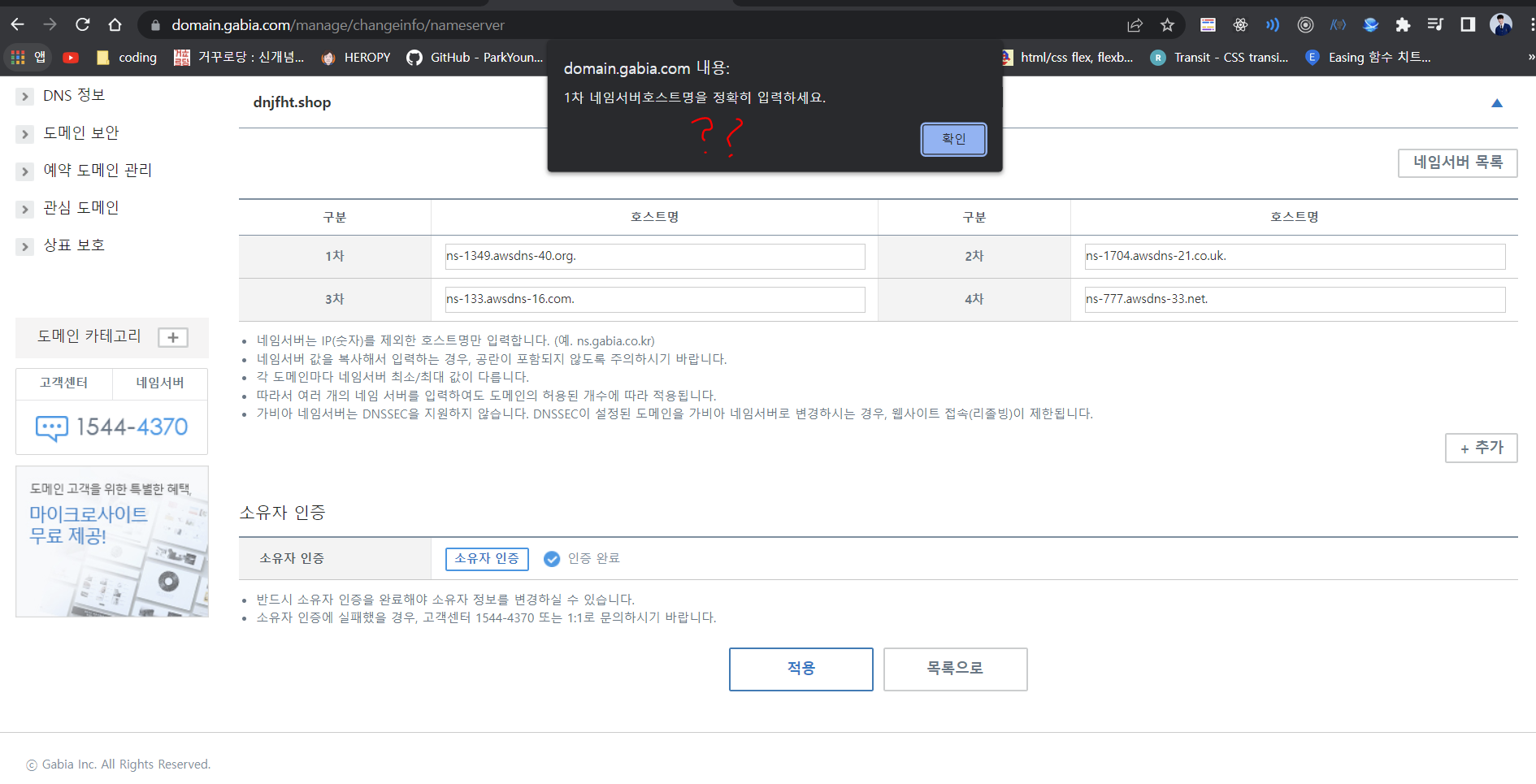
Task: Add another nameserver row with 추가
Action: [x=1482, y=448]
